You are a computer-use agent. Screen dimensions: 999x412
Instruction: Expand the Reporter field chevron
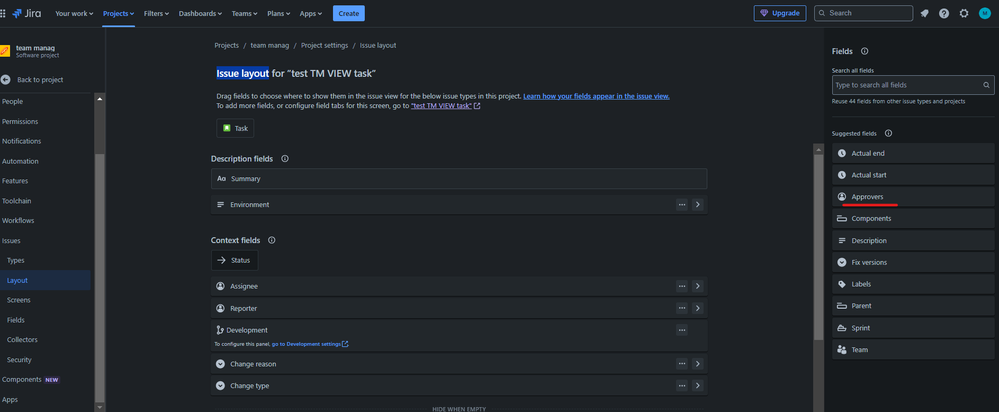(698, 308)
